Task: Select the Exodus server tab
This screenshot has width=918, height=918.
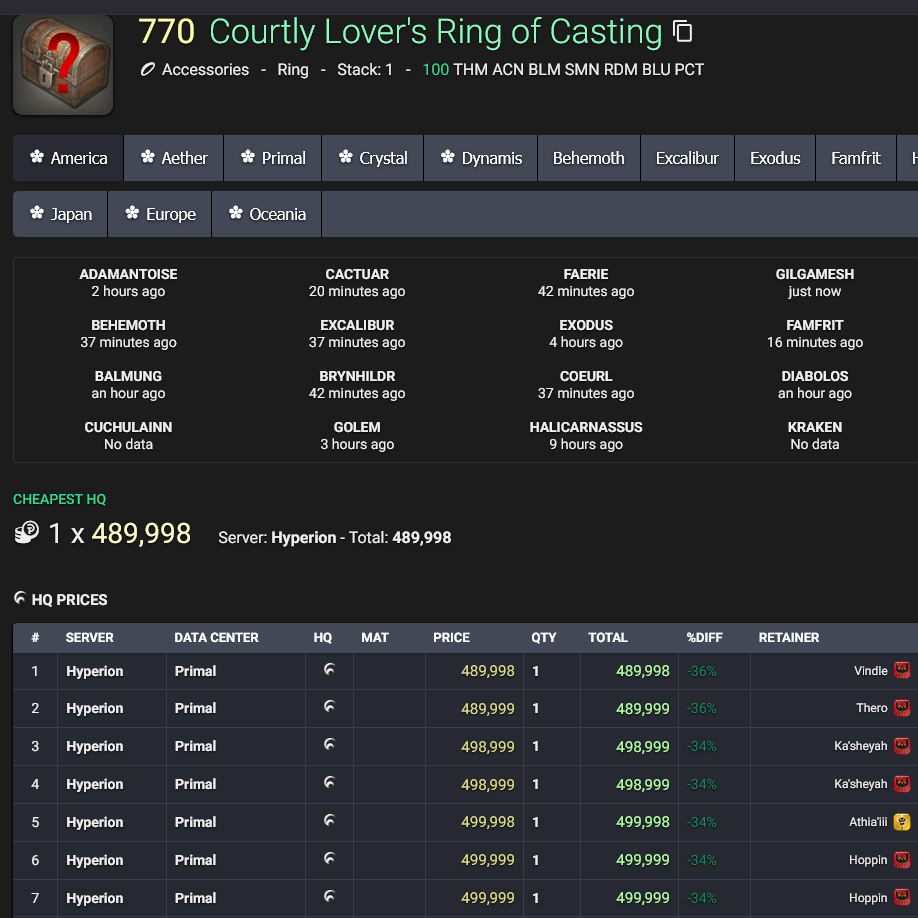Action: pyautogui.click(x=775, y=158)
